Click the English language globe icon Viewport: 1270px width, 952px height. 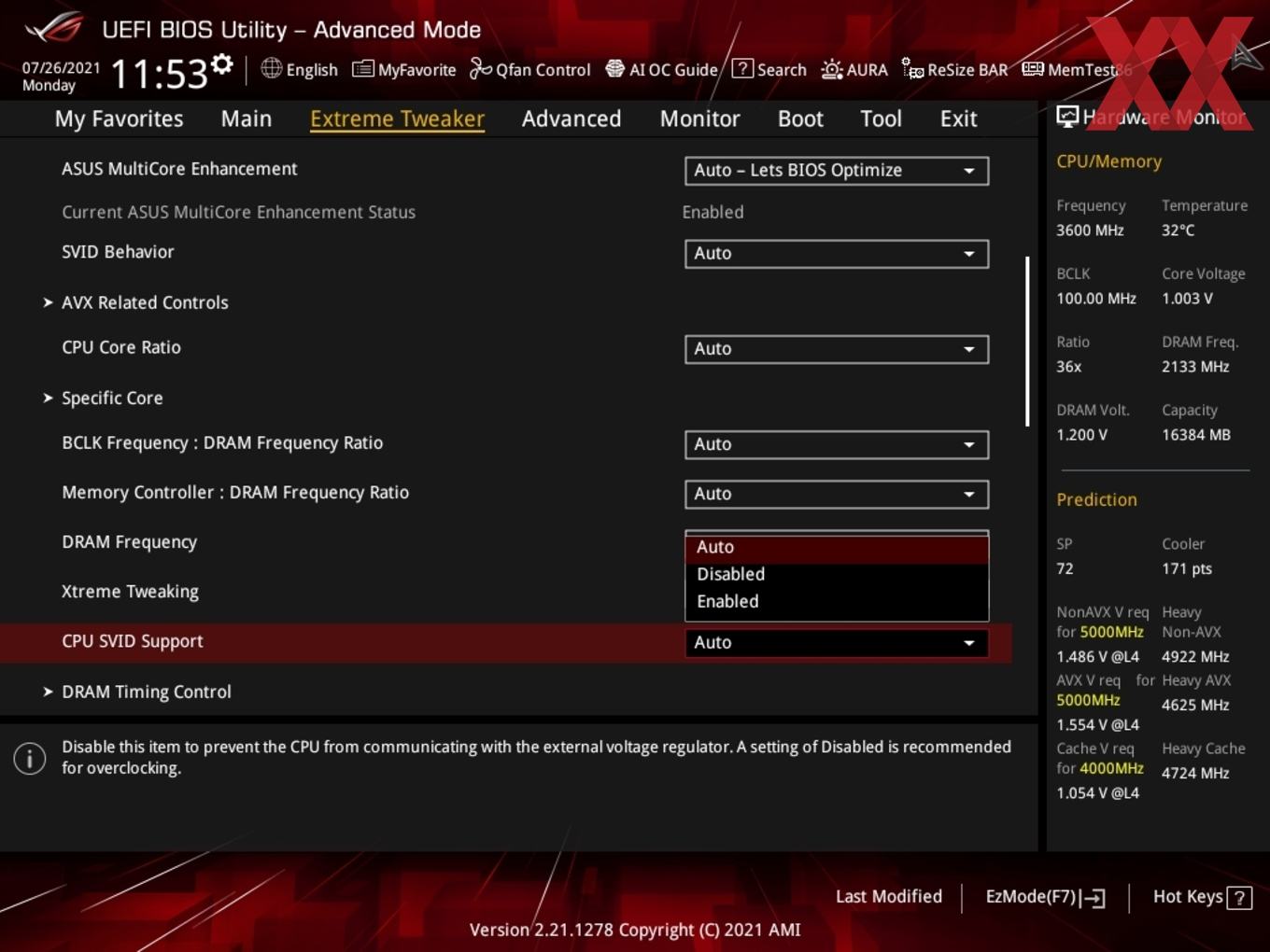(271, 68)
